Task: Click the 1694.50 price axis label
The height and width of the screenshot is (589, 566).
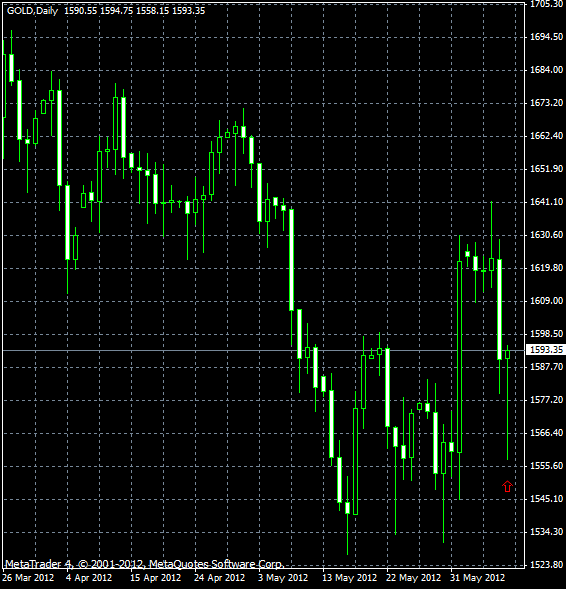Action: coord(546,37)
